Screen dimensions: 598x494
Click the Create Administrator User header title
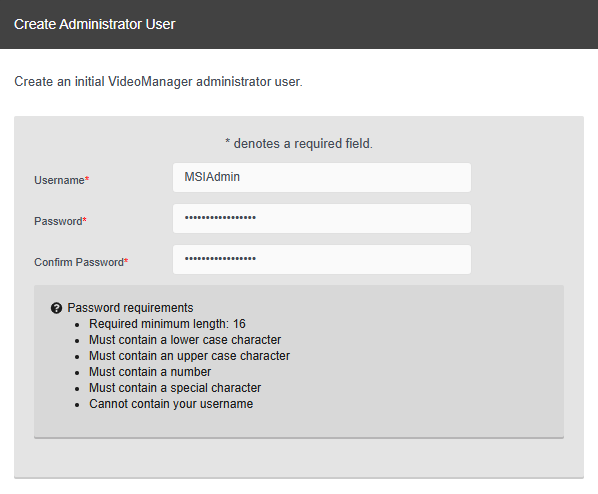[x=95, y=24]
